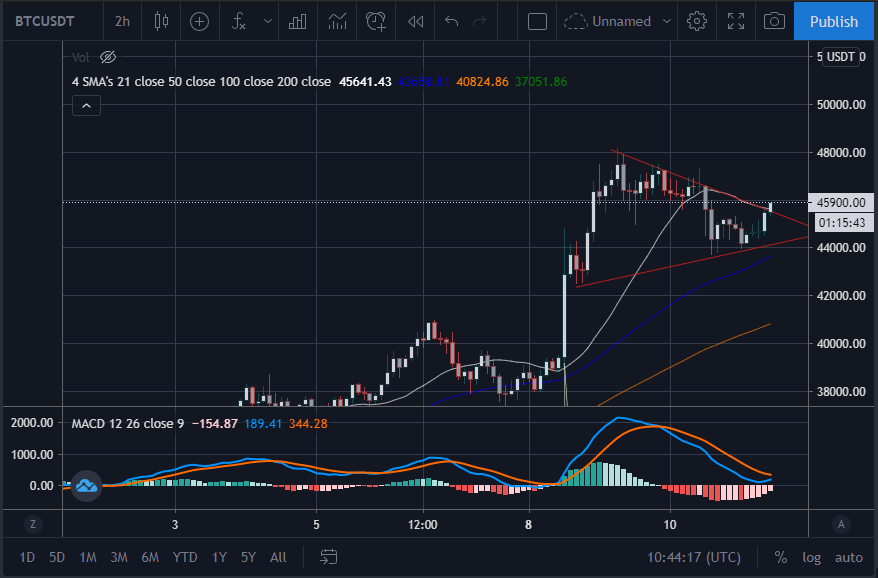Select the 4 SMA's indicator legend
878x578 pixels.
pyautogui.click(x=201, y=82)
